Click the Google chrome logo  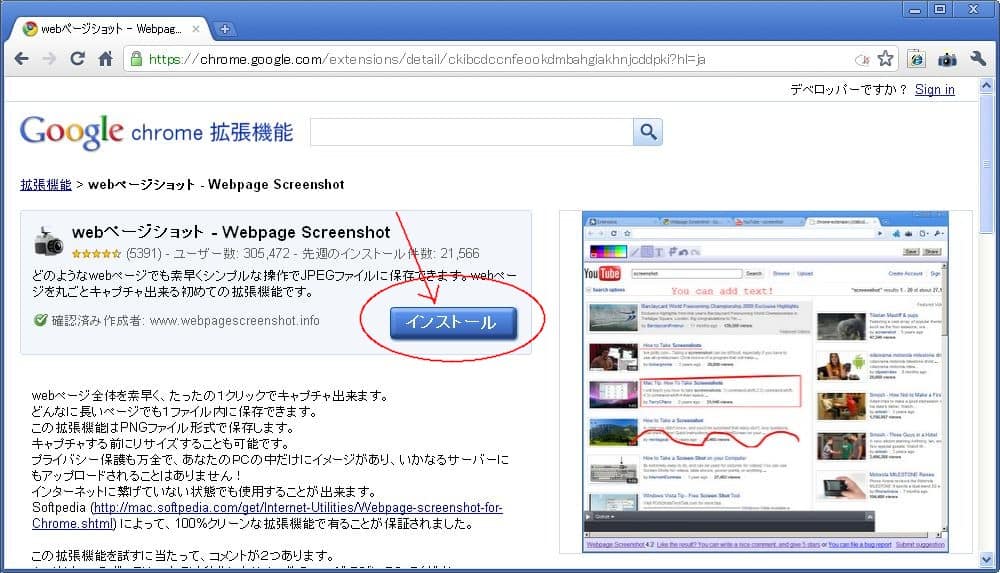point(156,132)
